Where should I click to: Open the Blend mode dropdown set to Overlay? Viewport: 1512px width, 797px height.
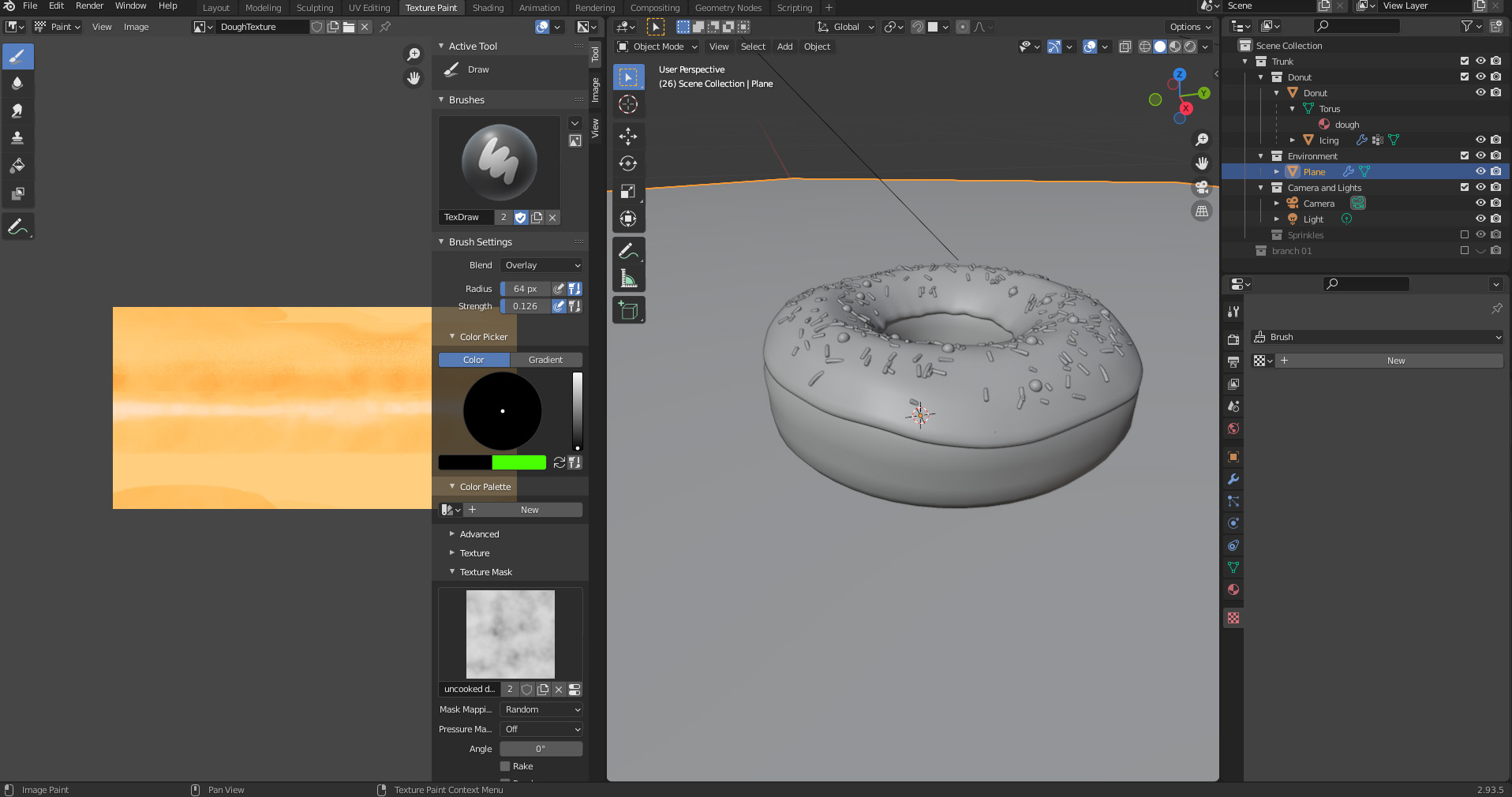pos(541,265)
